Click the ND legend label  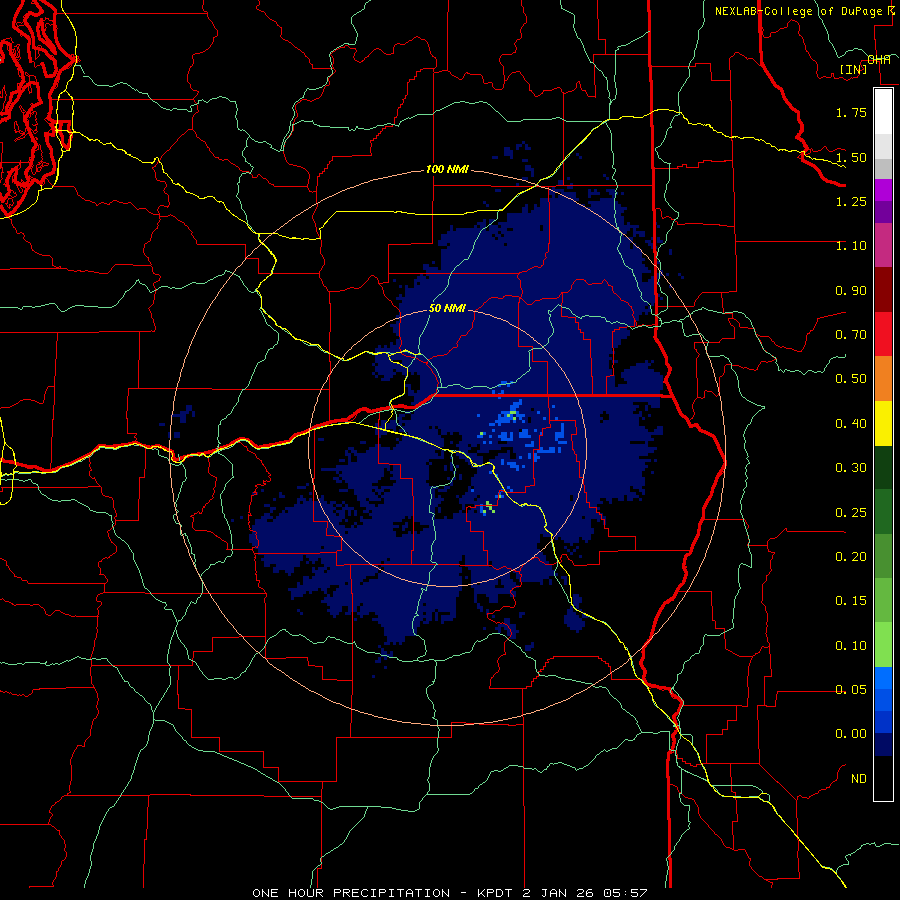pos(859,779)
